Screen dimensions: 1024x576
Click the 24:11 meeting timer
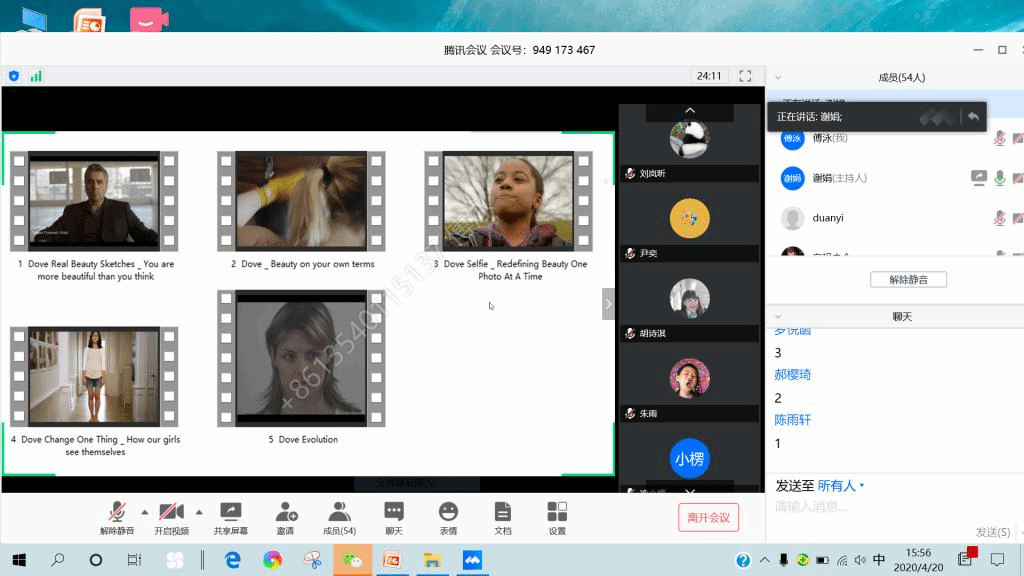[x=709, y=76]
